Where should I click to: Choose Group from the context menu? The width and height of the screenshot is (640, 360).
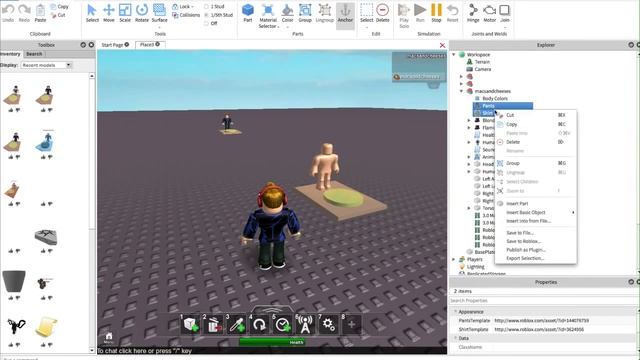pyautogui.click(x=536, y=163)
